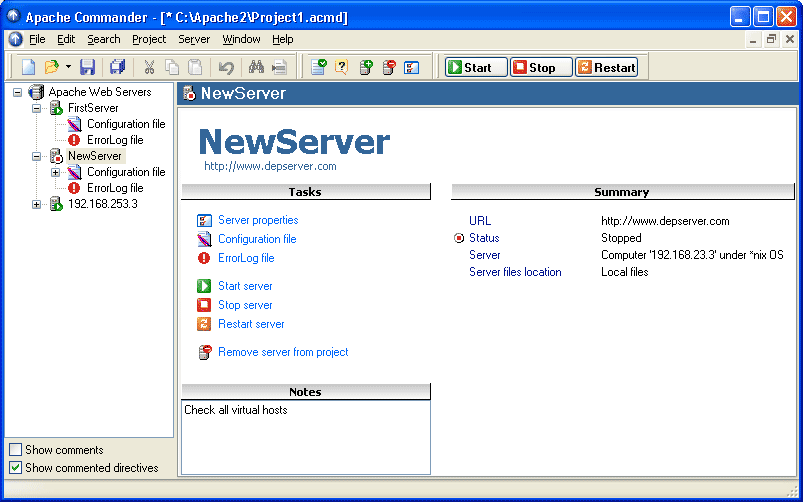
Task: Click the http://www.depserver.com link under NewServer heading
Action: [270, 166]
